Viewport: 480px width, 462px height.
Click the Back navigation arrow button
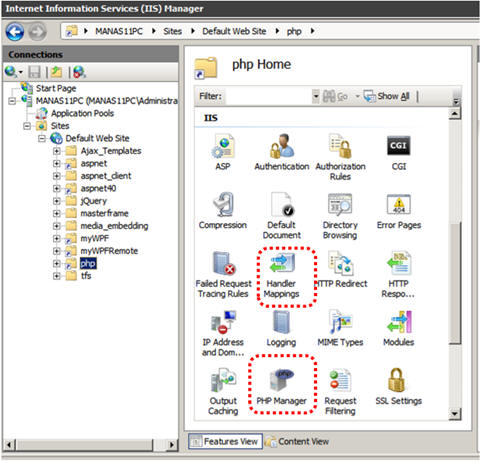click(15, 32)
